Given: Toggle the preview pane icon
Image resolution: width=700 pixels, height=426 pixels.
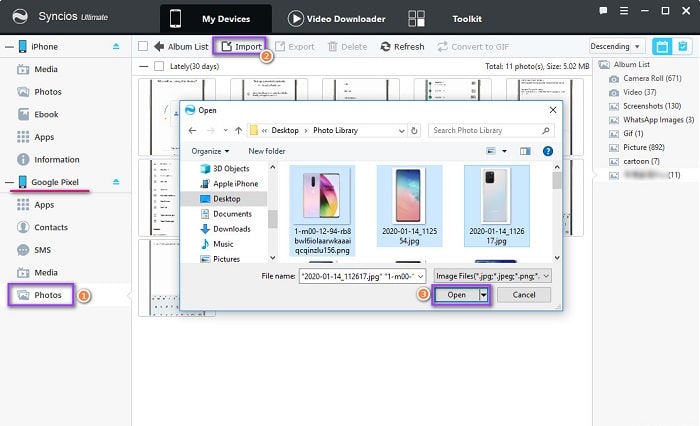Looking at the screenshot, I should [x=525, y=151].
